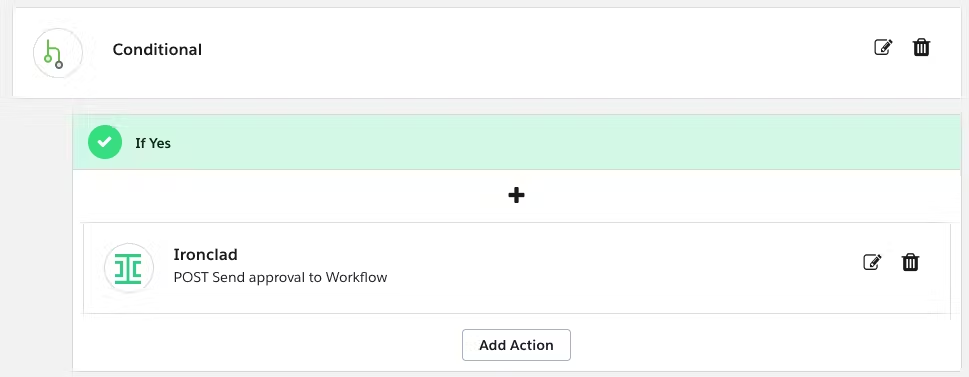
Task: Insert a step using the plus icon
Action: pos(516,196)
